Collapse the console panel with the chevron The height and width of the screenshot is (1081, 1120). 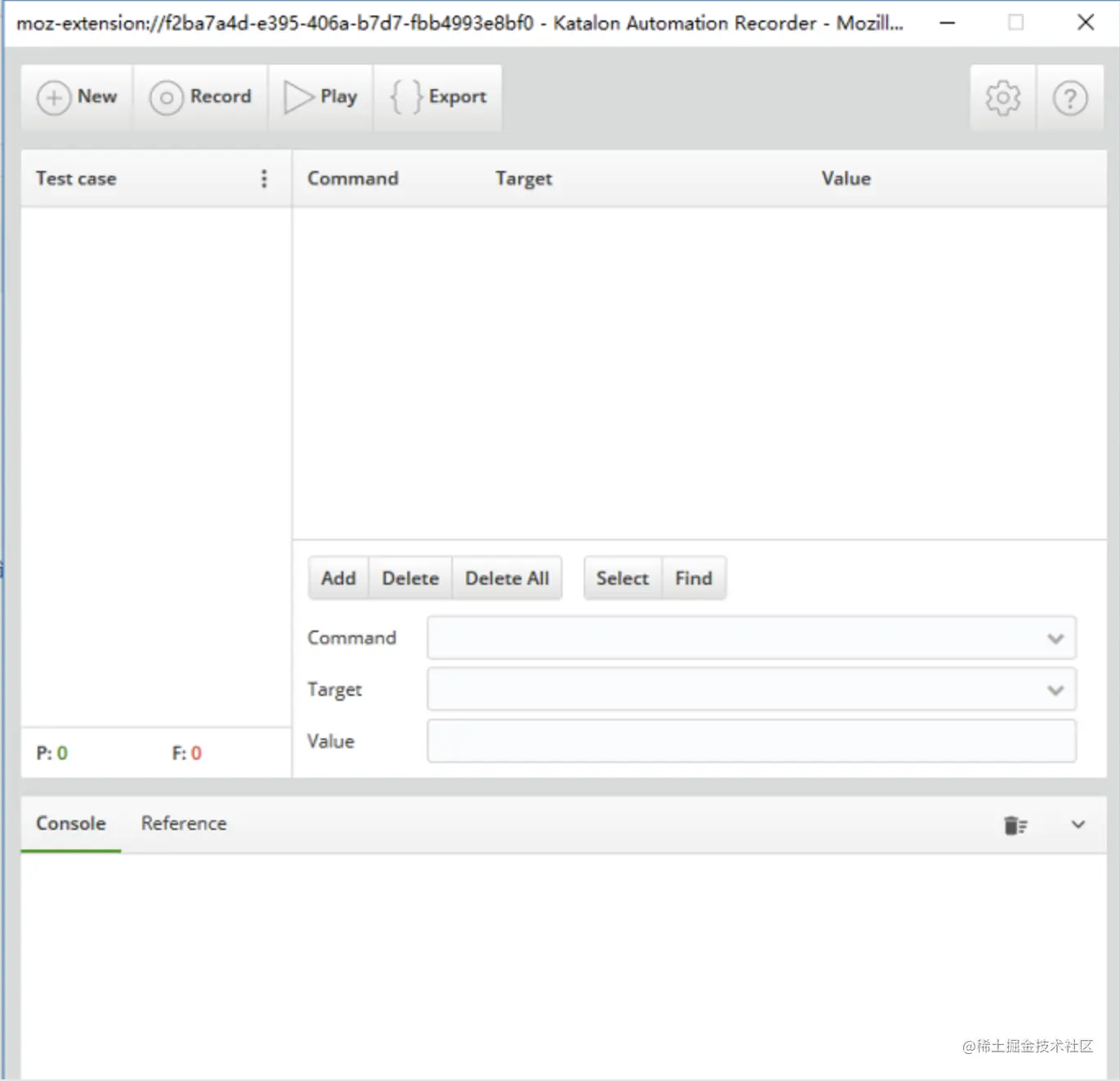click(x=1078, y=824)
